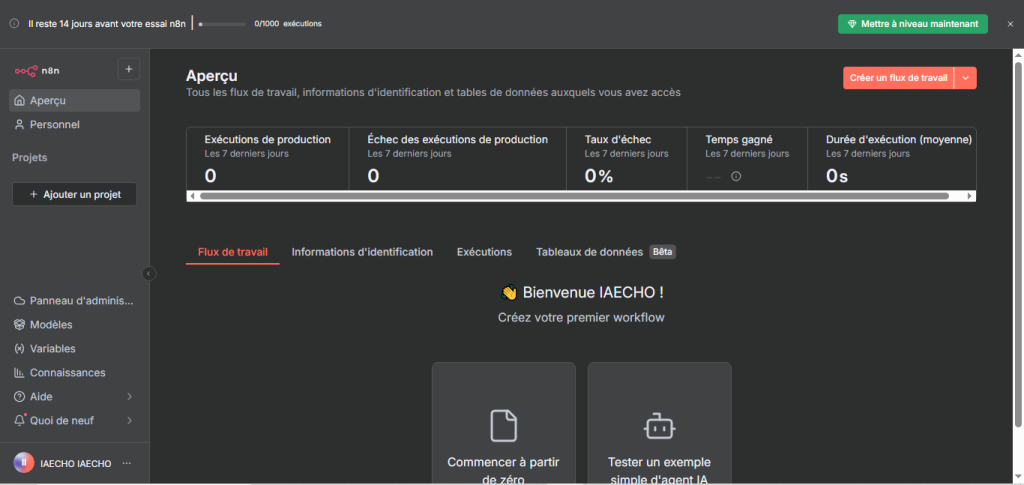Select the Tester un exemple simple d'agent IA card
1024x485 pixels.
pos(660,424)
